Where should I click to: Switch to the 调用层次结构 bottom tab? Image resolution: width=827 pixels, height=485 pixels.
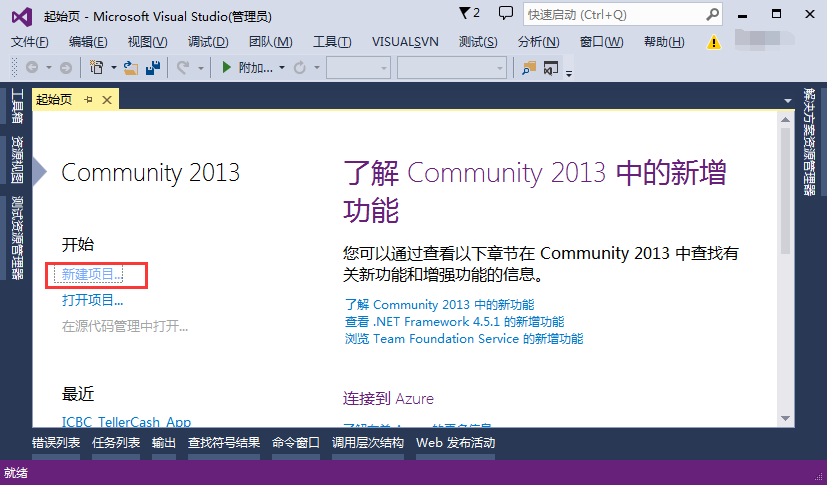click(x=368, y=443)
